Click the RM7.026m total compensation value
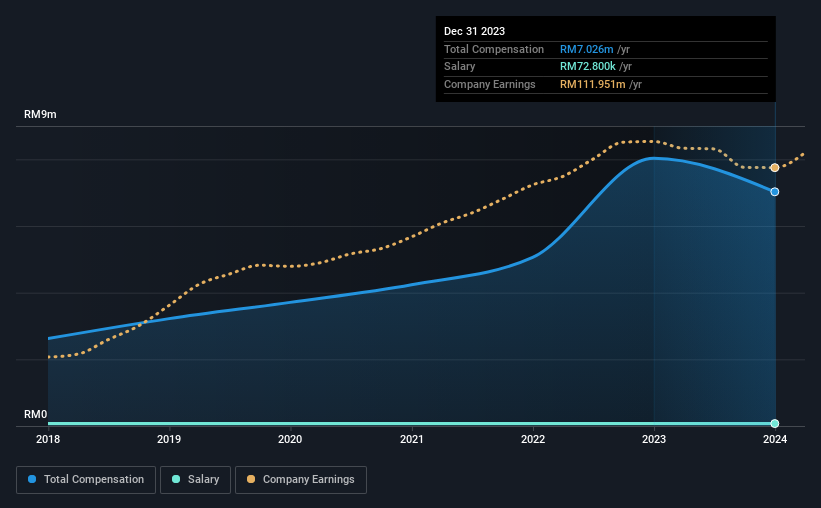821x508 pixels. pyautogui.click(x=586, y=49)
